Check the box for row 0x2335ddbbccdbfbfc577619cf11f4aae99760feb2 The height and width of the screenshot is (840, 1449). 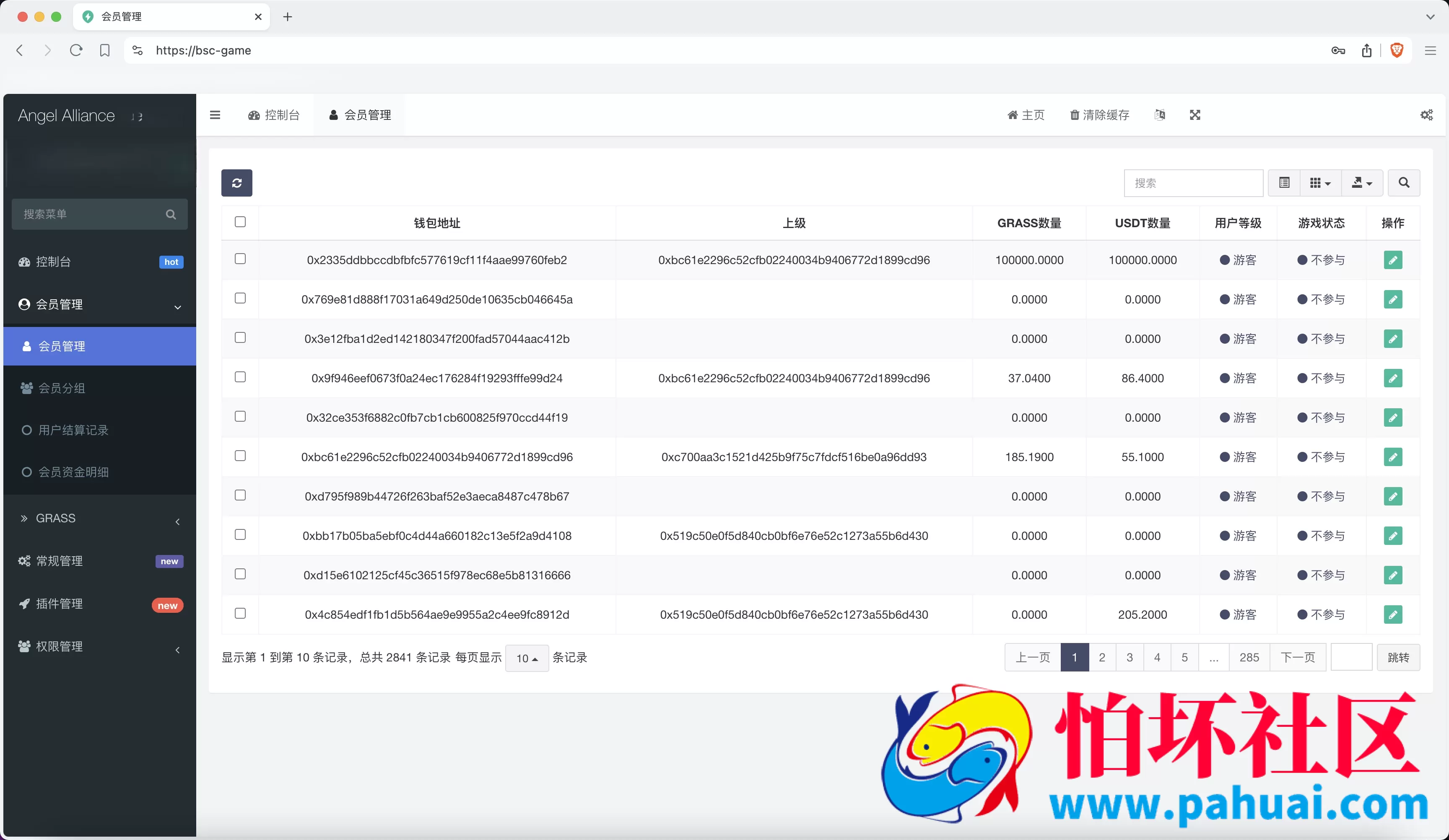(240, 259)
